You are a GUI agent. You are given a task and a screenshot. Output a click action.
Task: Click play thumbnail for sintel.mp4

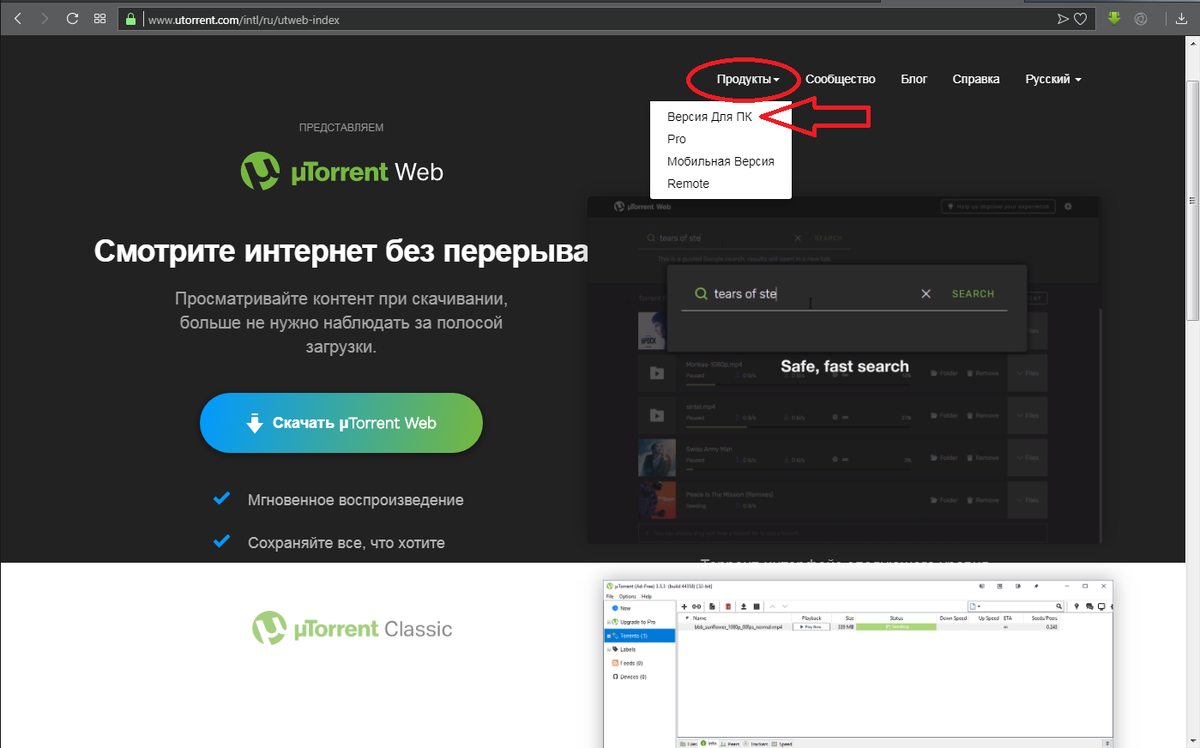(x=657, y=414)
